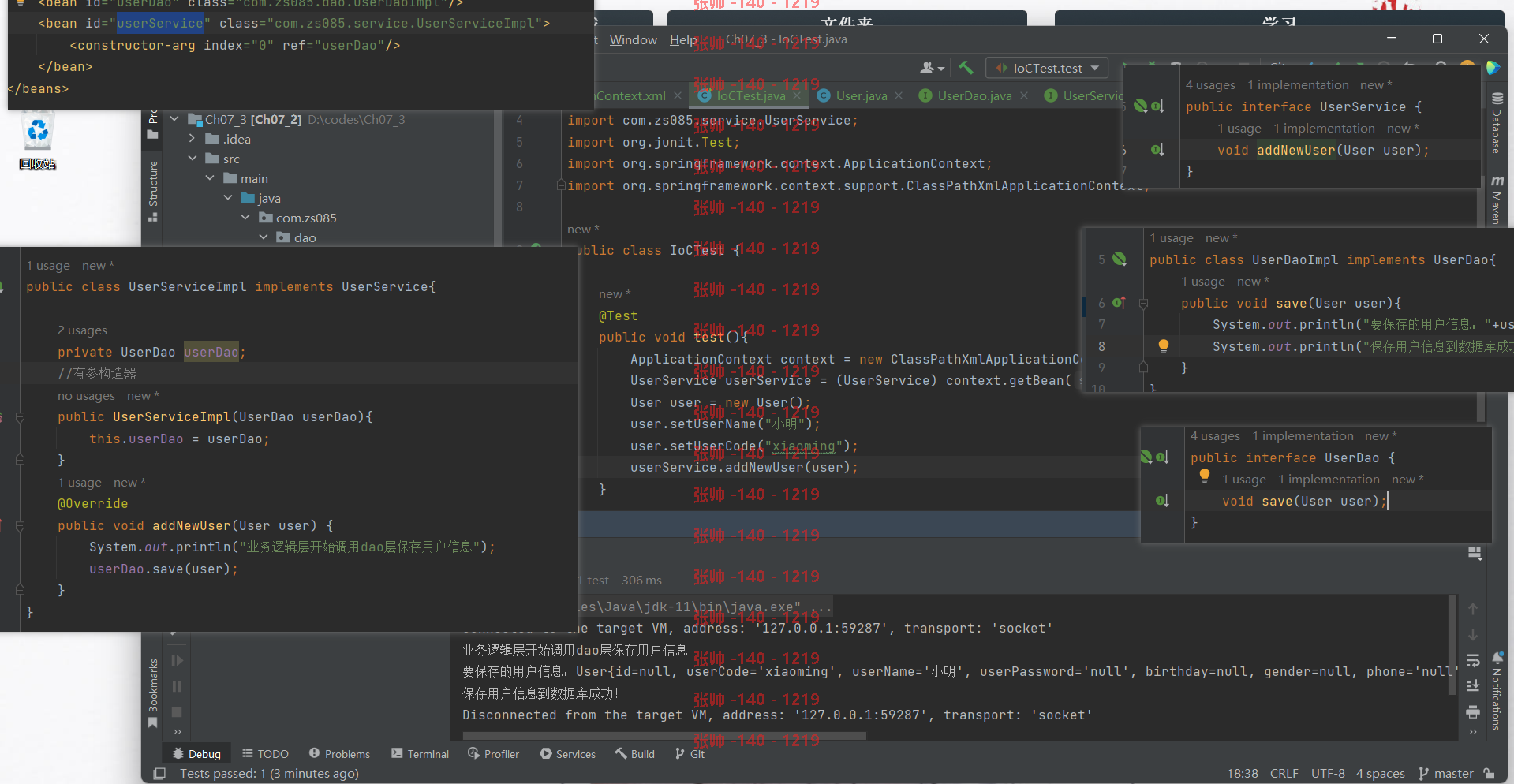Open the Profiler tool window tab

[x=493, y=754]
